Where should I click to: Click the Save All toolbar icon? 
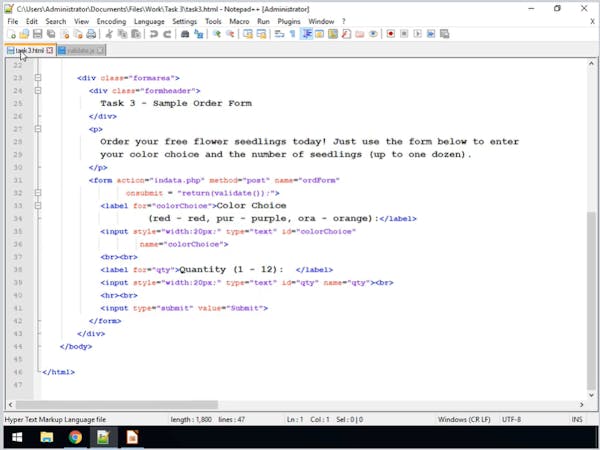click(51, 34)
